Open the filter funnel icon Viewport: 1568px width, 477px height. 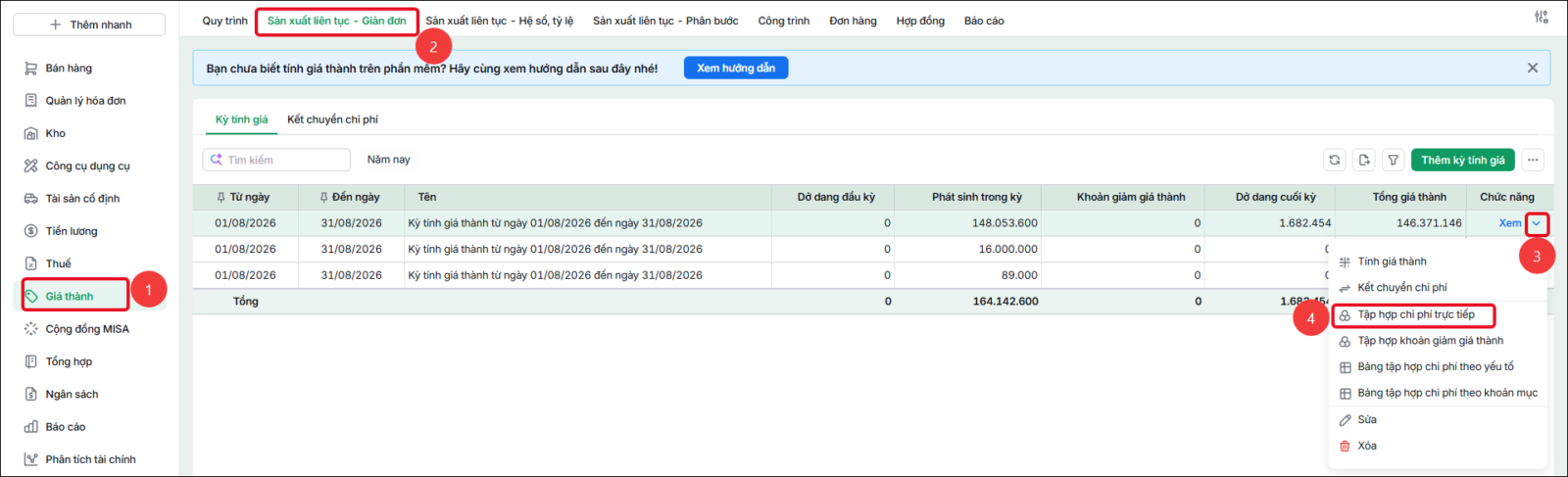point(1393,160)
